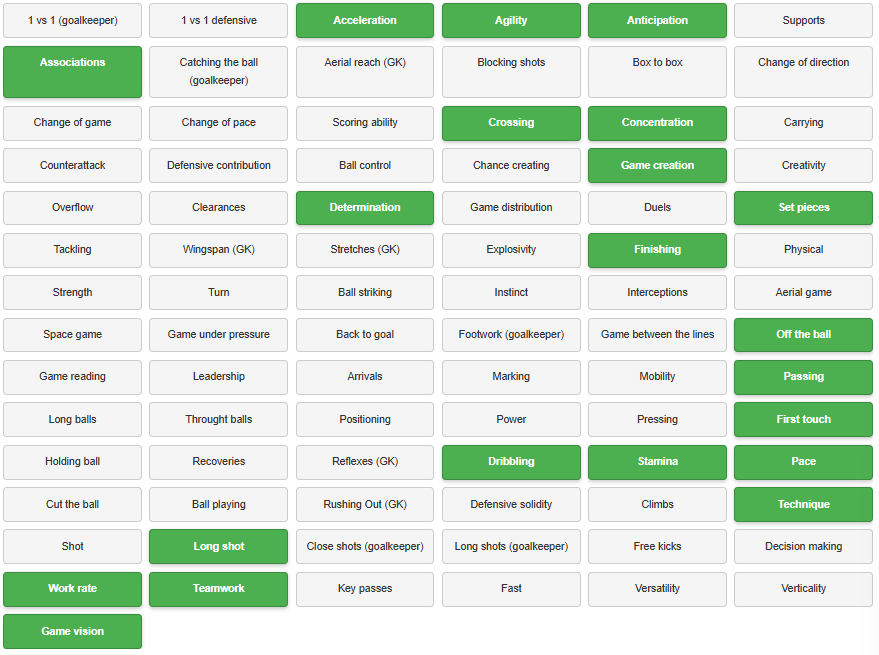
Task: Unselect the Game creation tag
Action: point(657,166)
